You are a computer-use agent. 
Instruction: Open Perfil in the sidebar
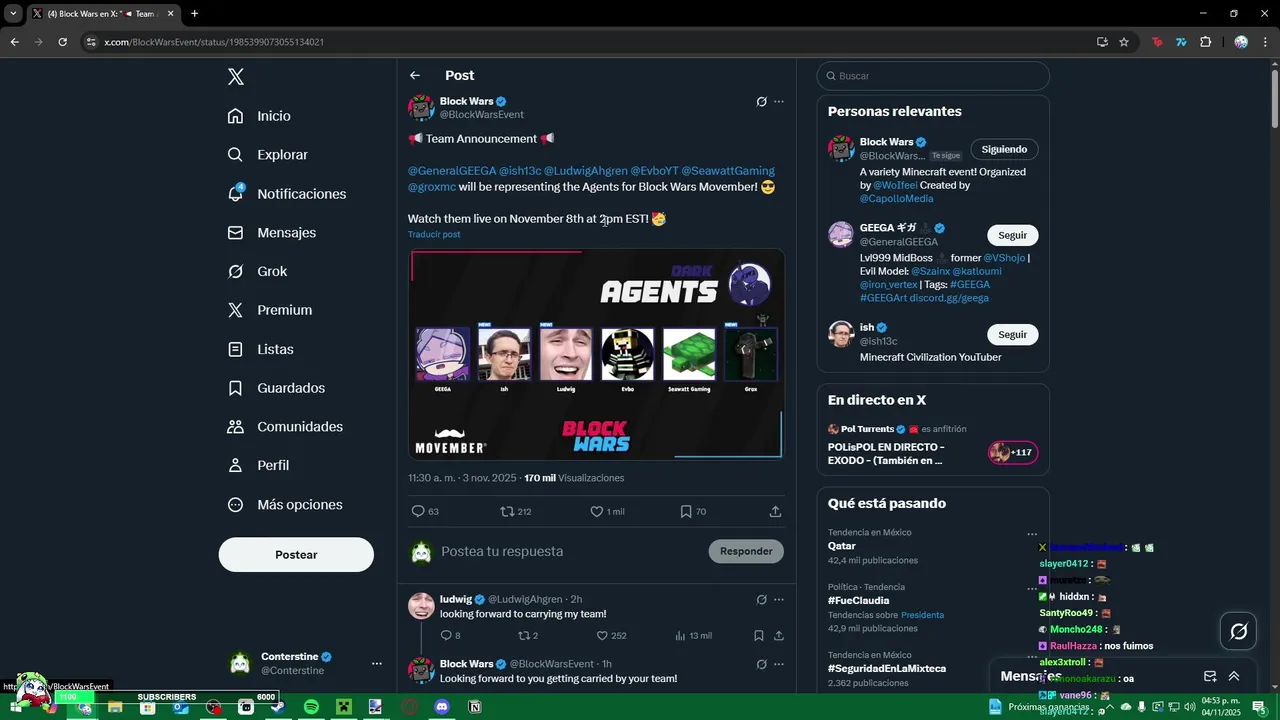pyautogui.click(x=258, y=466)
